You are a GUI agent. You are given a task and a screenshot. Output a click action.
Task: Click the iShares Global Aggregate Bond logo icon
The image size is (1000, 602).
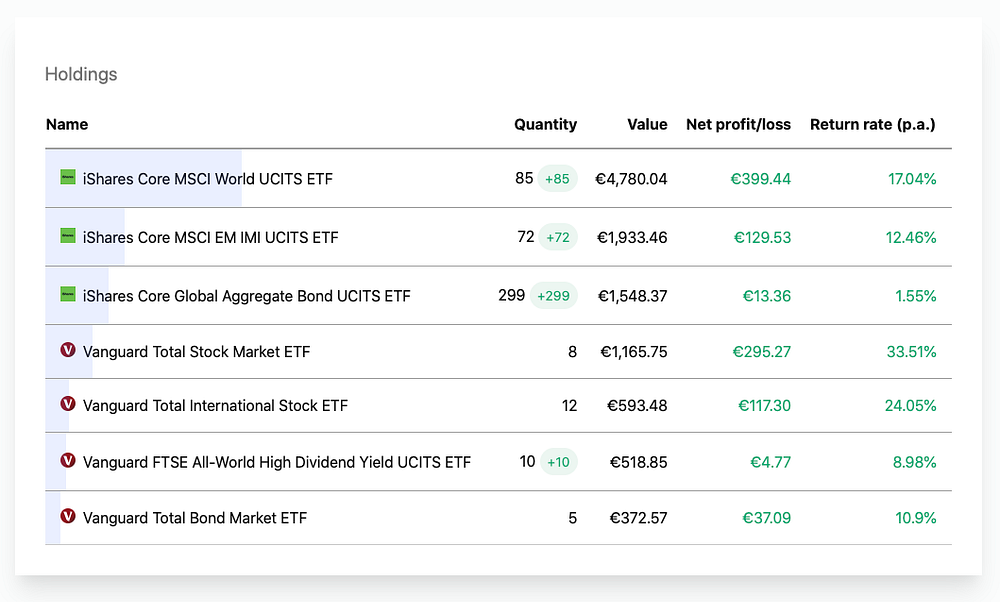tap(68, 295)
